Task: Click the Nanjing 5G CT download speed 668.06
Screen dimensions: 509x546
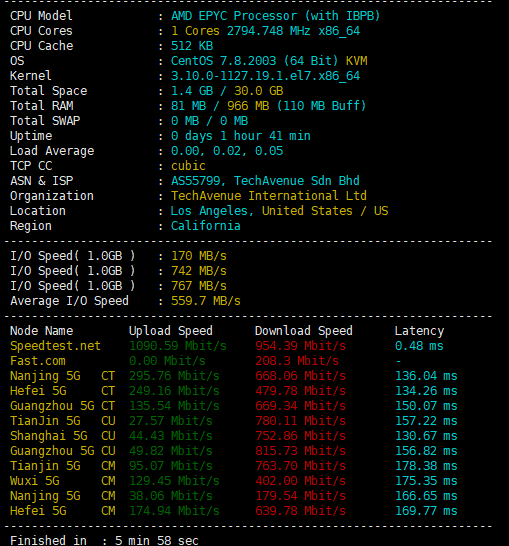Action: coord(300,376)
